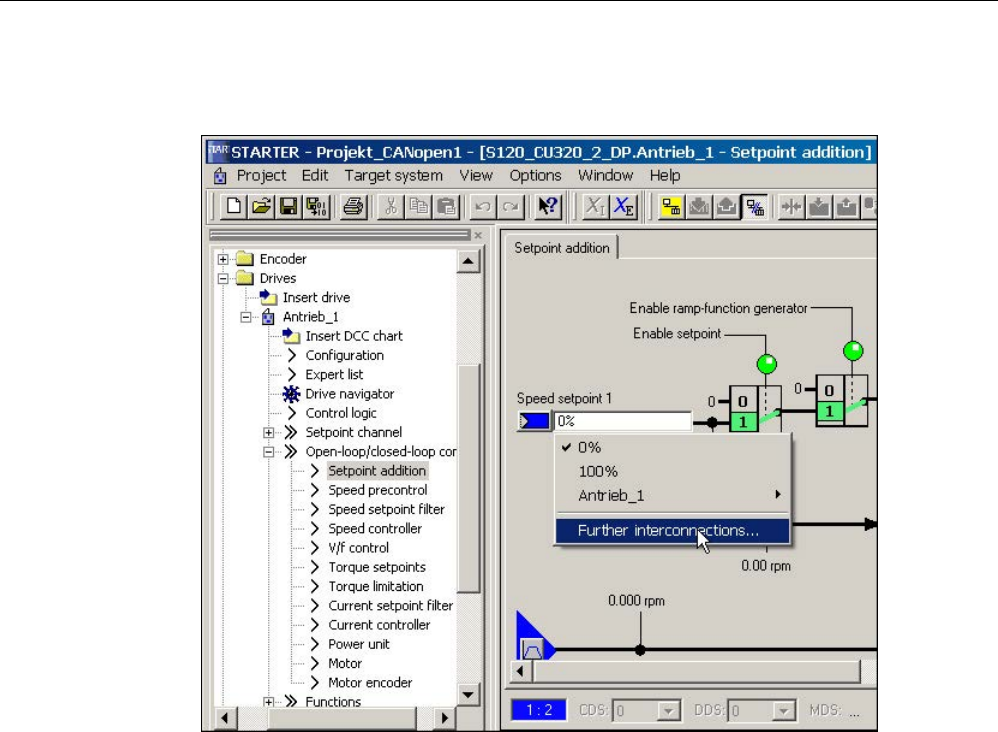Click the Insert drive folder icon

[269, 297]
